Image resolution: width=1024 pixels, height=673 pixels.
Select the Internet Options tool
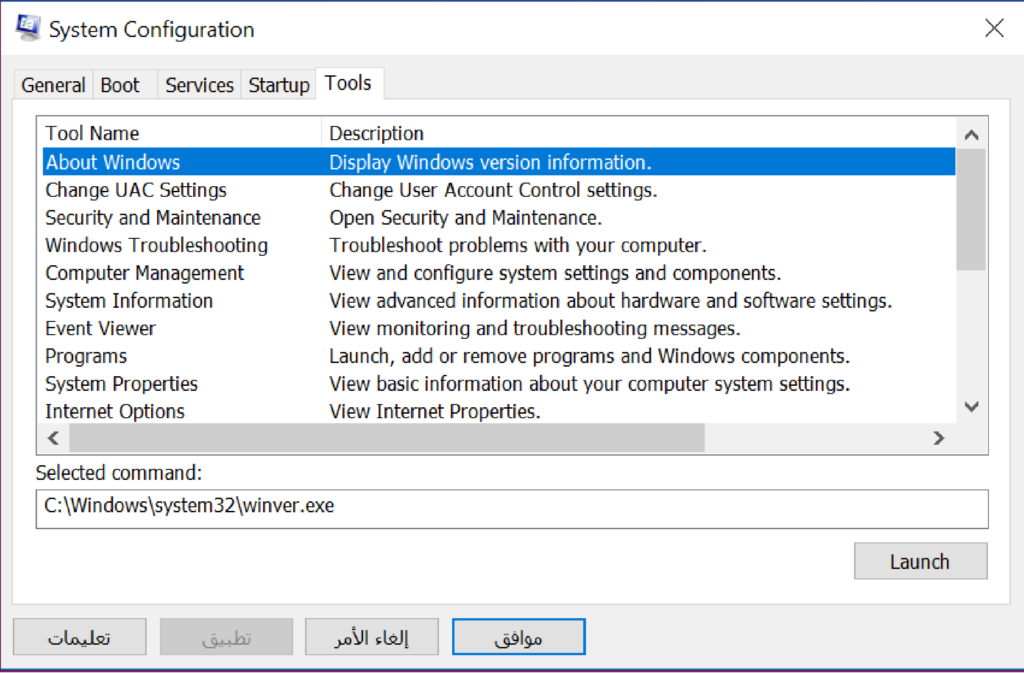pyautogui.click(x=499, y=411)
